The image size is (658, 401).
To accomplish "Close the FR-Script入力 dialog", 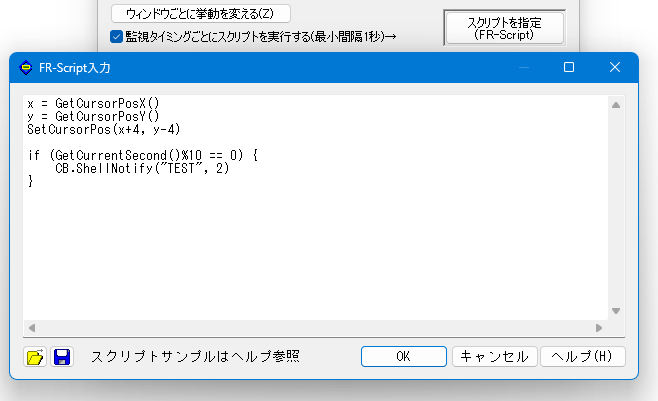I will pyautogui.click(x=615, y=67).
